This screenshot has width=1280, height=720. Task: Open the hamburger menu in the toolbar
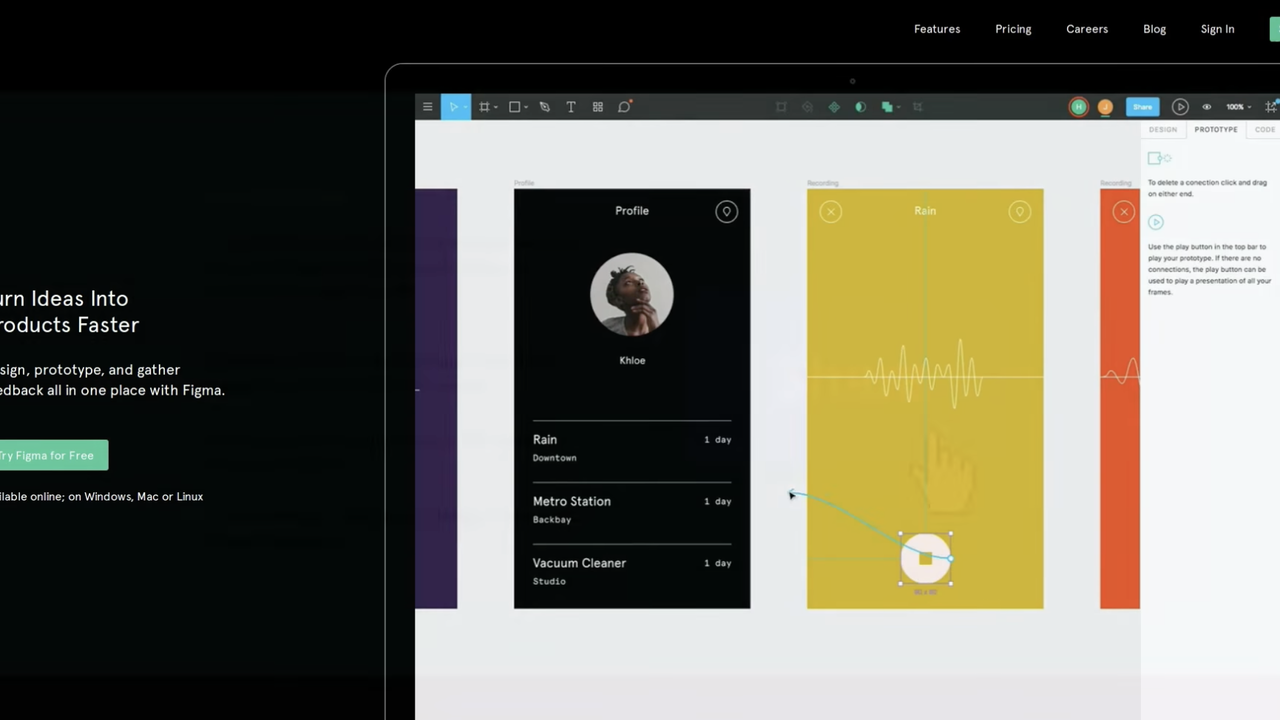click(x=427, y=106)
